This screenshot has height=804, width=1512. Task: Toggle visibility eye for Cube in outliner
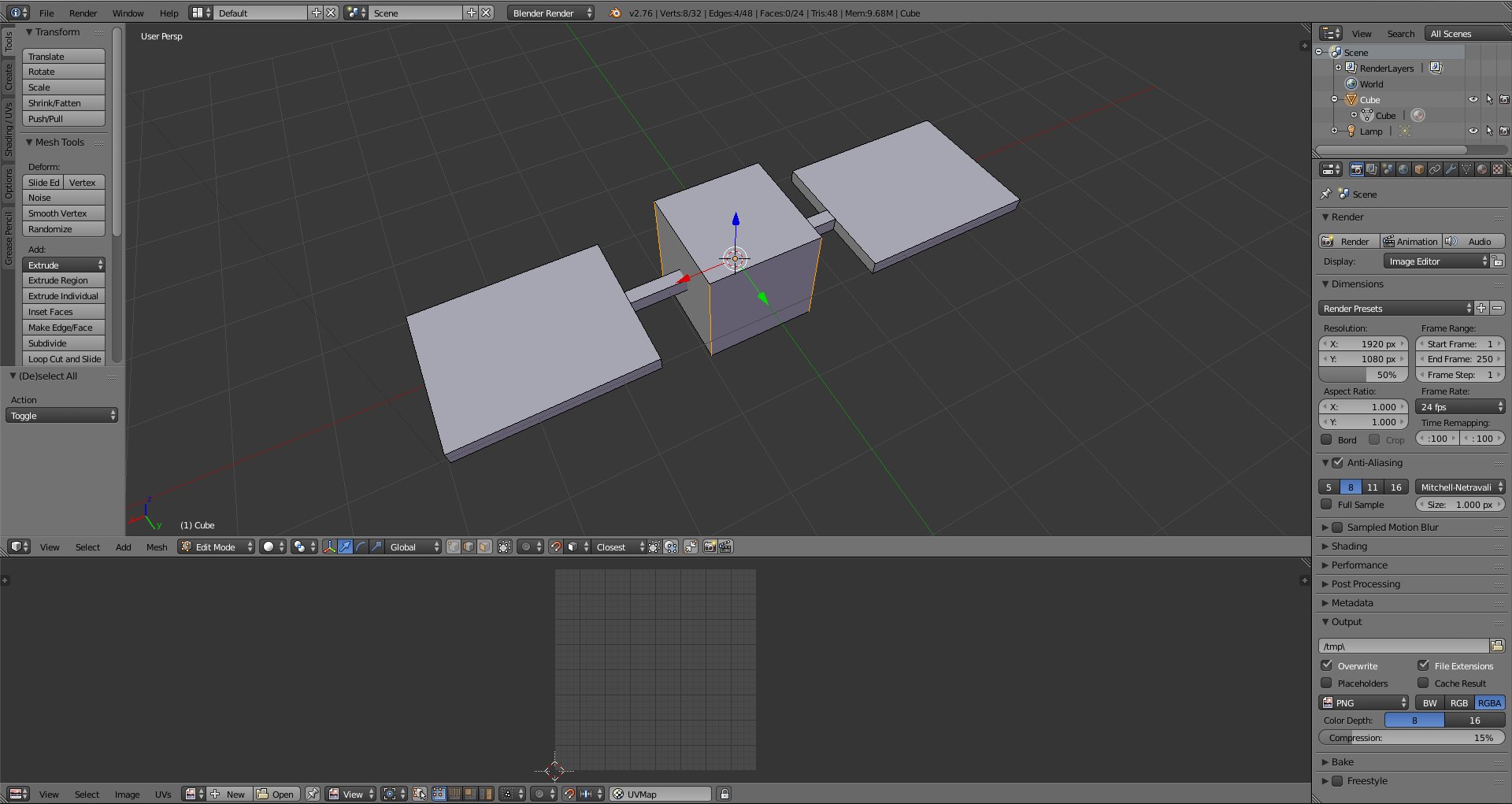[1473, 99]
